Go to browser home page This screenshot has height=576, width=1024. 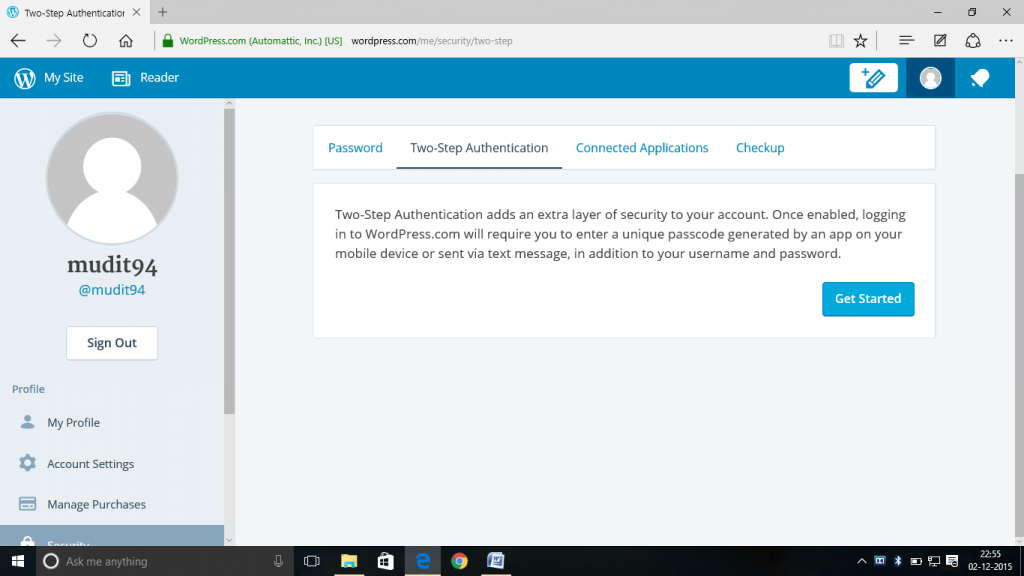click(x=125, y=40)
